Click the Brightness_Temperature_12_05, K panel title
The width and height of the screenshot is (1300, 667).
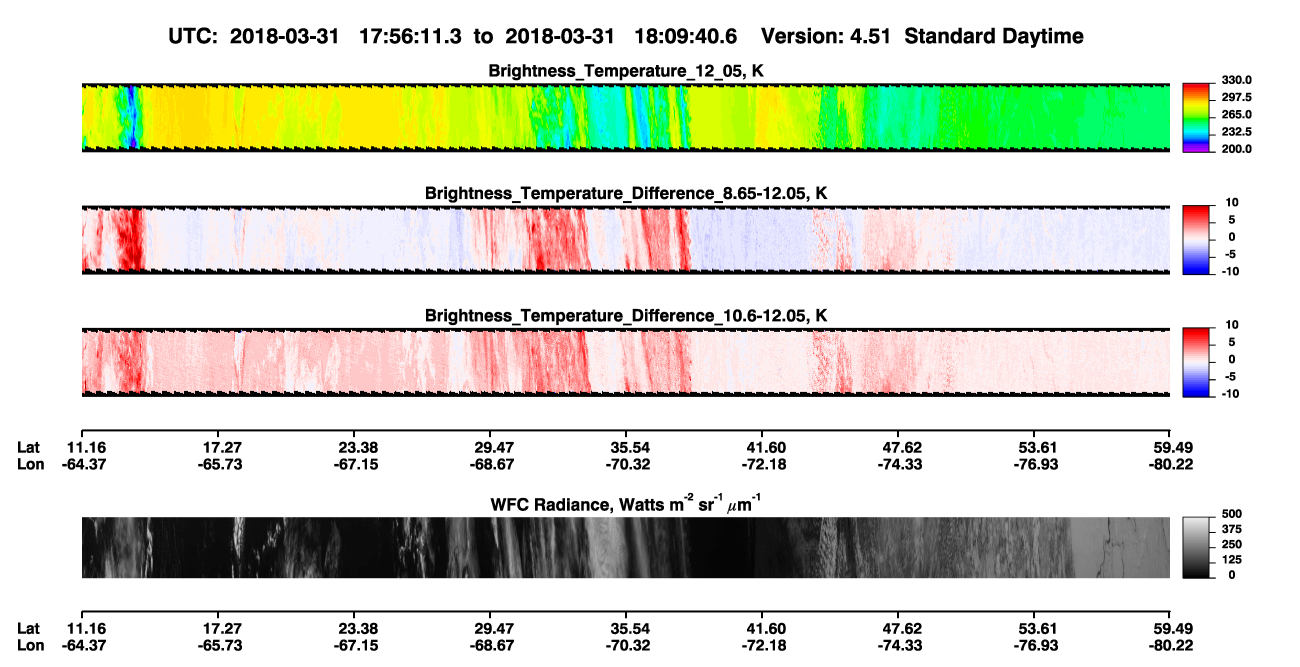click(626, 71)
